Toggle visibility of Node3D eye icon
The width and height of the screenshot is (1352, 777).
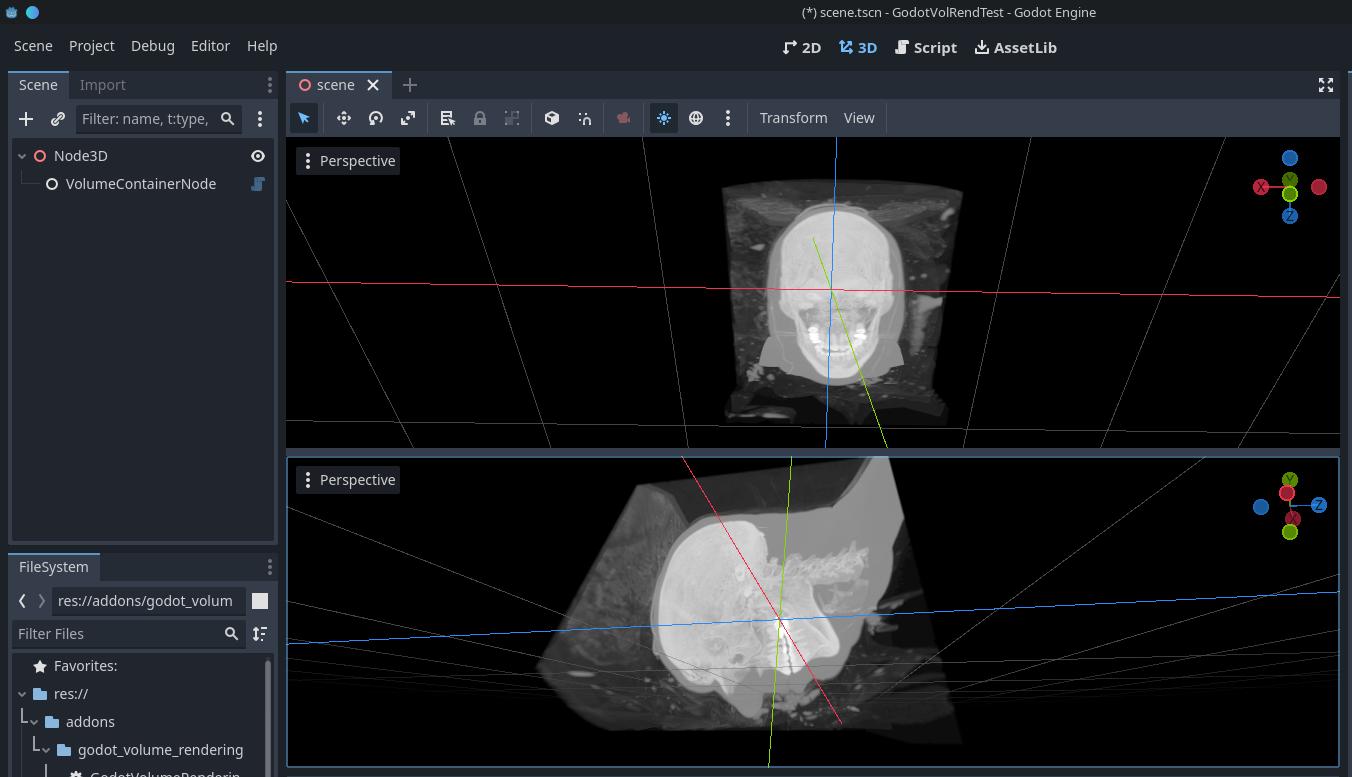click(258, 156)
